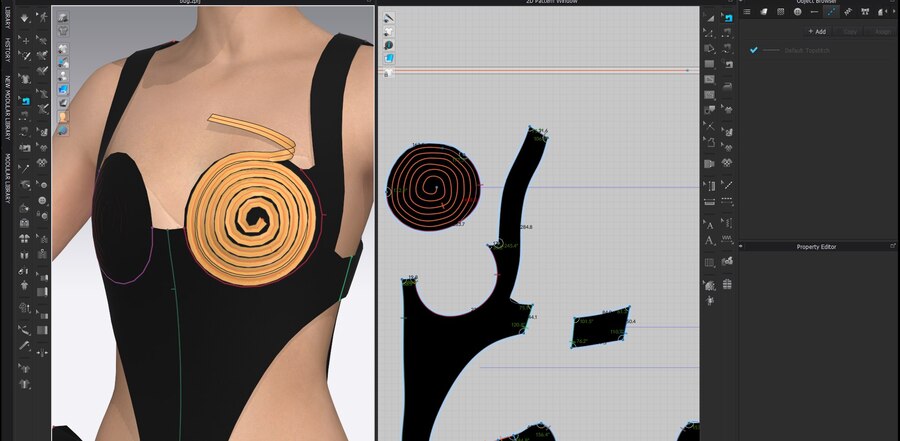Image resolution: width=900 pixels, height=441 pixels.
Task: Click the Copy button in Object Browser
Action: point(849,32)
